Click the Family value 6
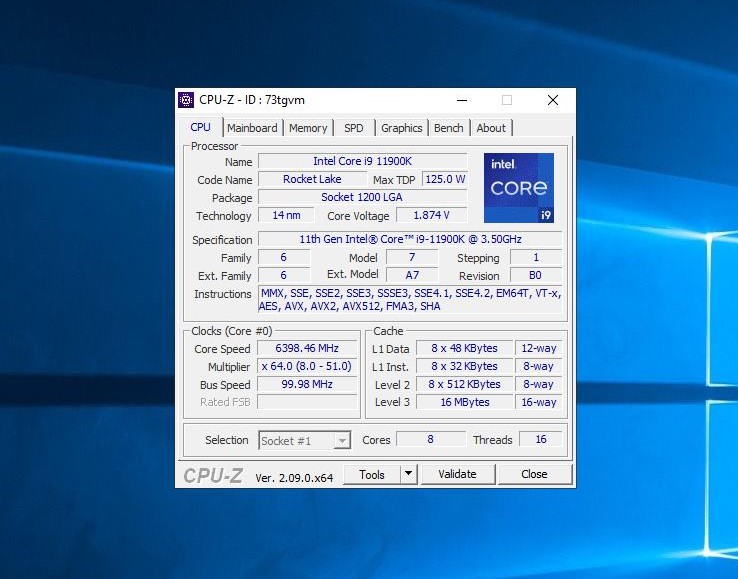 284,257
